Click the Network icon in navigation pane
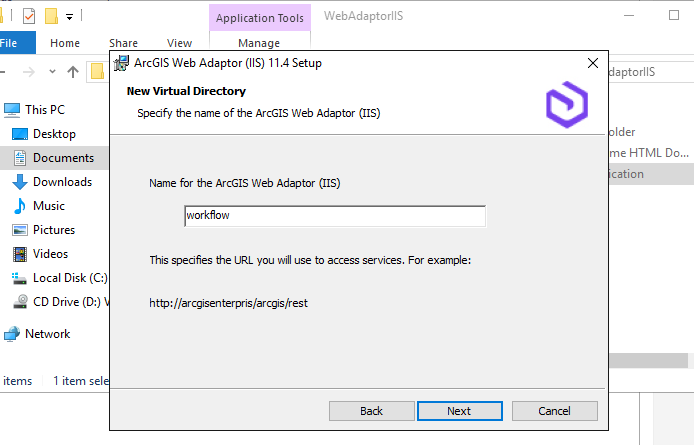The height and width of the screenshot is (445, 694). point(12,334)
